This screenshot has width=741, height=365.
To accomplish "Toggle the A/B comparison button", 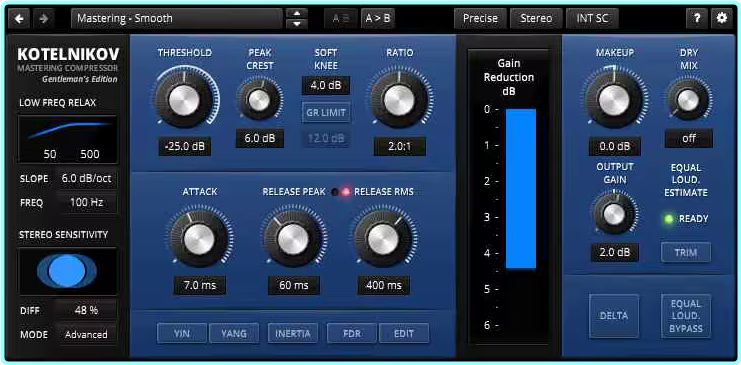I will [x=341, y=18].
